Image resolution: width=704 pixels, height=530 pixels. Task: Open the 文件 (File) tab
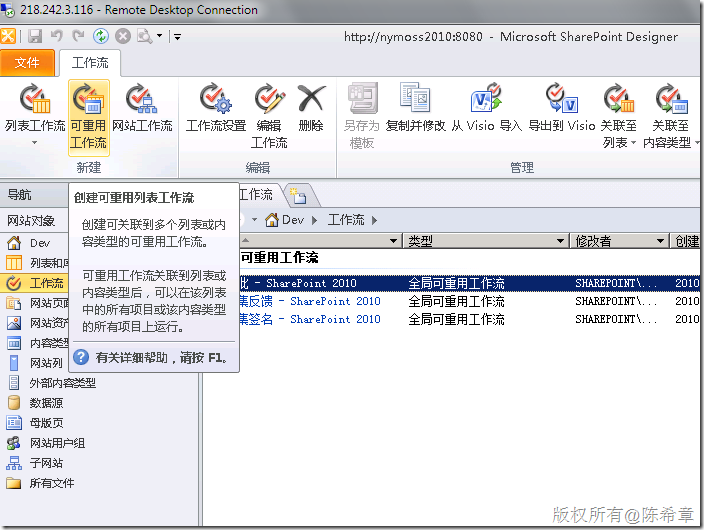tap(27, 62)
